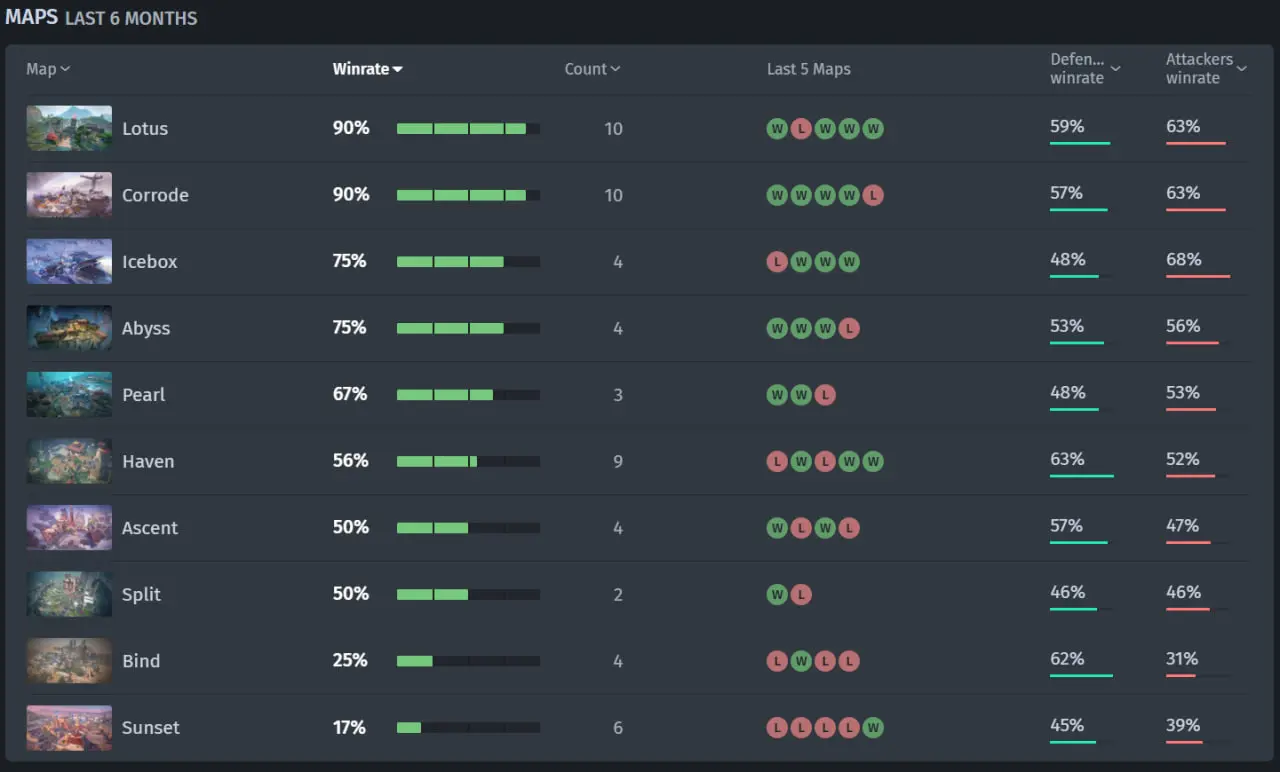Click the win badge in Bind row
This screenshot has width=1280, height=772.
point(801,661)
